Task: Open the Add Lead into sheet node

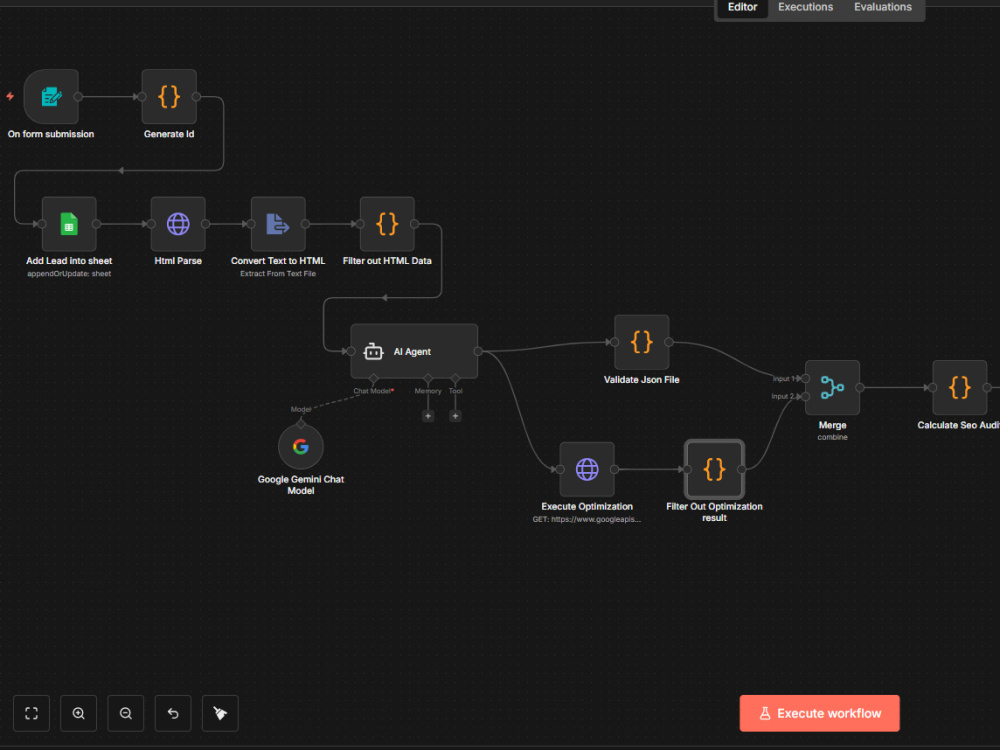Action: click(x=69, y=224)
